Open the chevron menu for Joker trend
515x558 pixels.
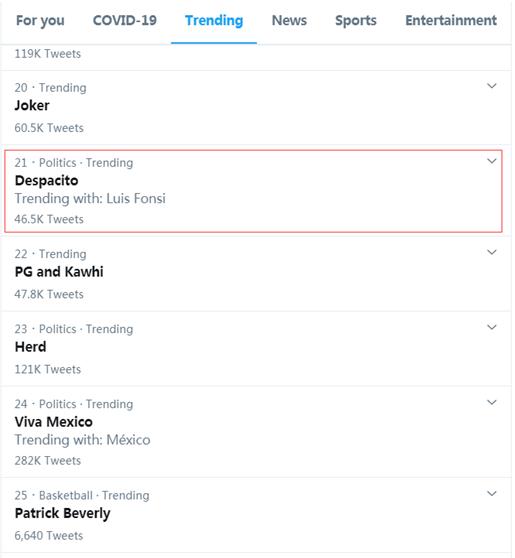pyautogui.click(x=491, y=86)
